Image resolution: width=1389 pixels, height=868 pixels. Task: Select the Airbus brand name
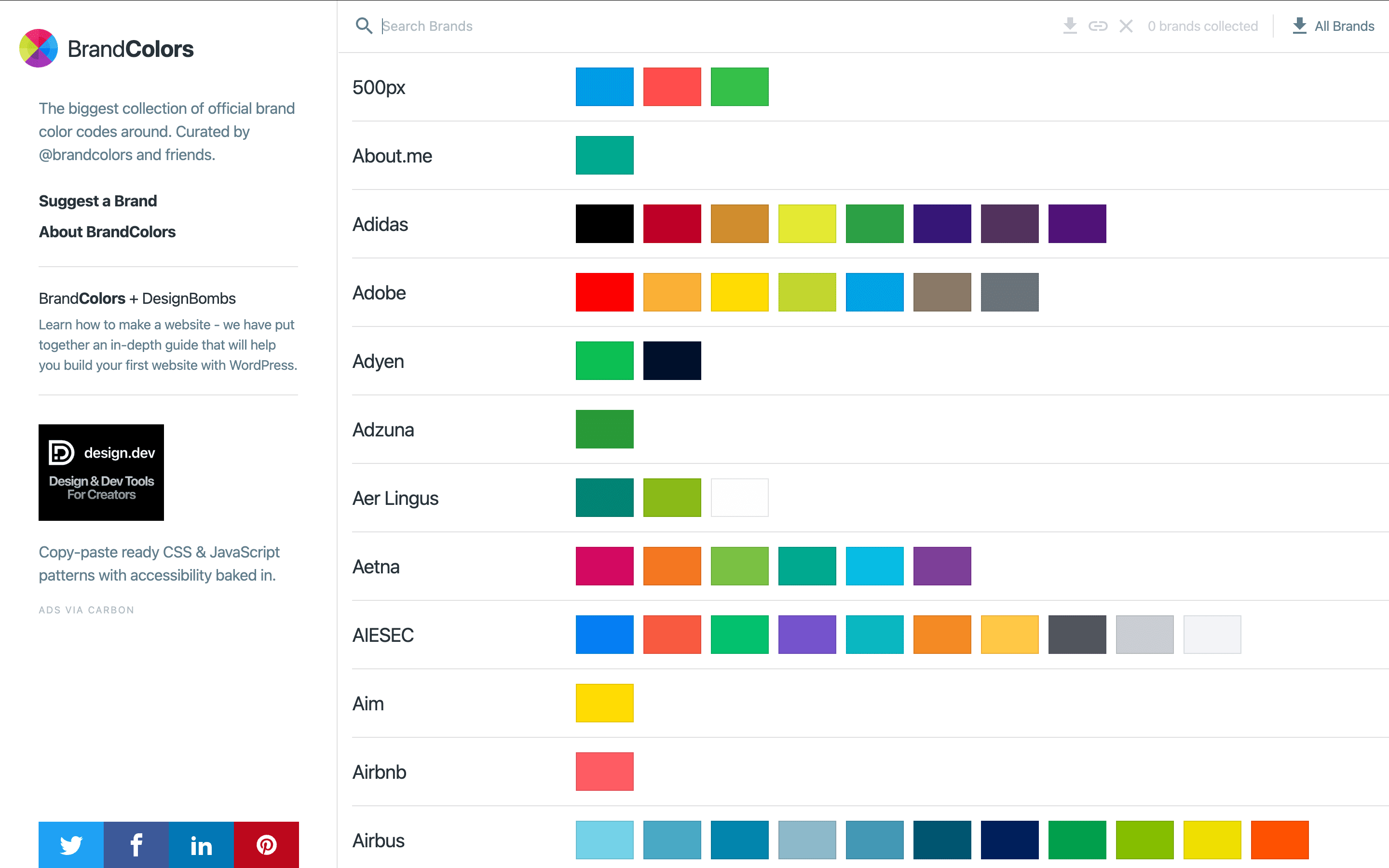(x=378, y=841)
